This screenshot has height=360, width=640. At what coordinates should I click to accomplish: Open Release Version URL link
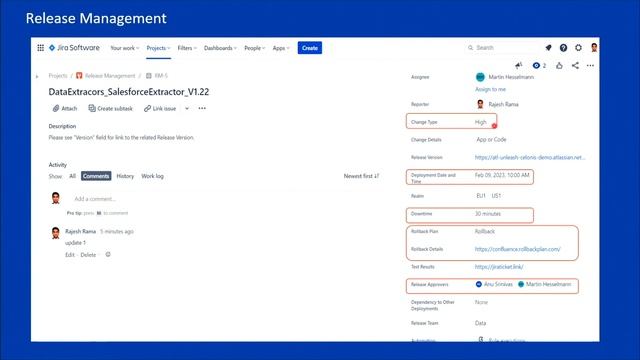coord(530,157)
